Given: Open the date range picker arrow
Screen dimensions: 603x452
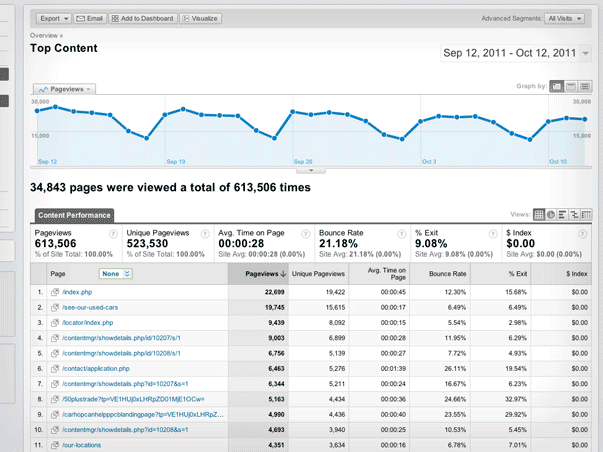Looking at the screenshot, I should click(x=585, y=53).
